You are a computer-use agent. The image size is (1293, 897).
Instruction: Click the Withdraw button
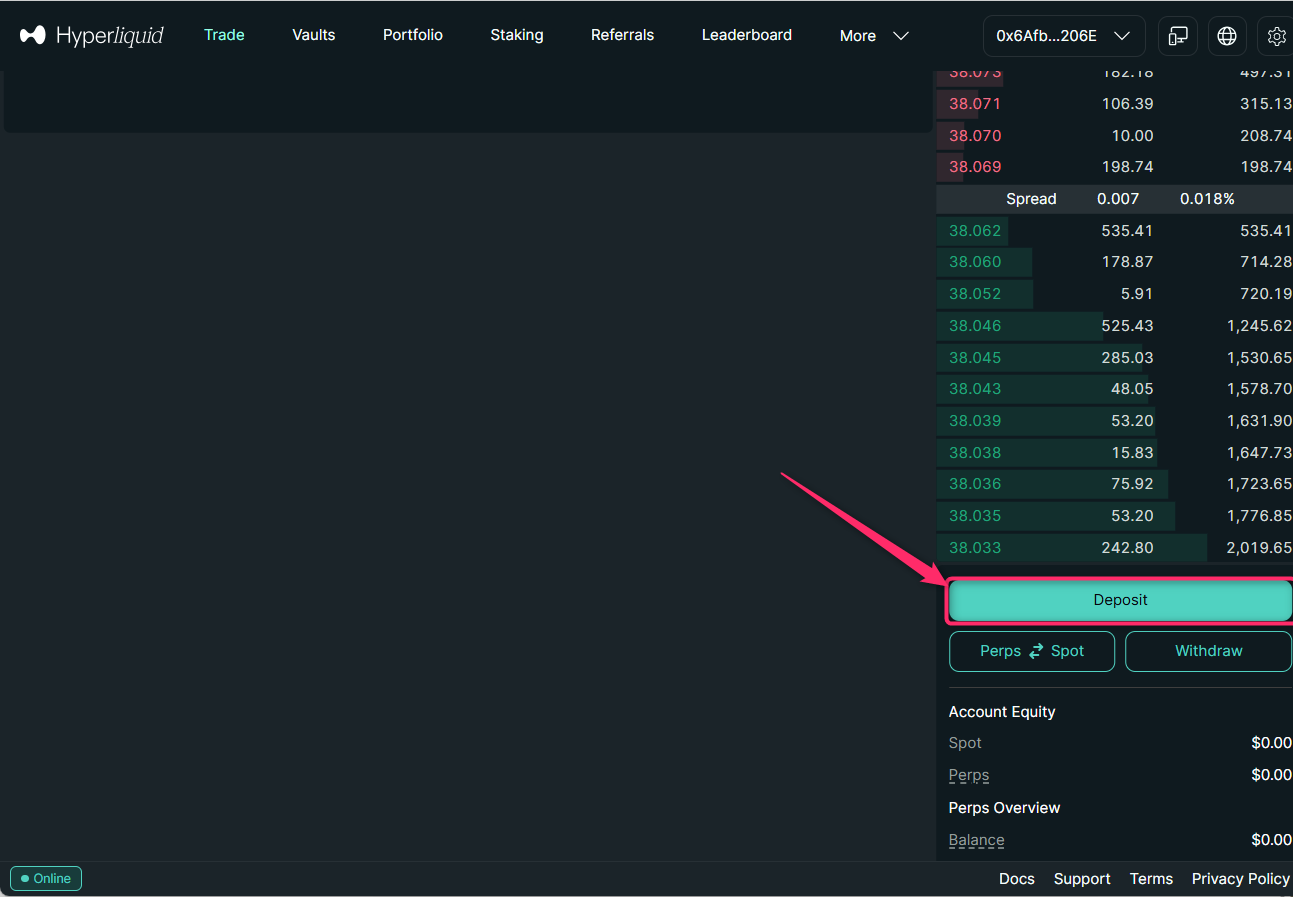point(1208,651)
